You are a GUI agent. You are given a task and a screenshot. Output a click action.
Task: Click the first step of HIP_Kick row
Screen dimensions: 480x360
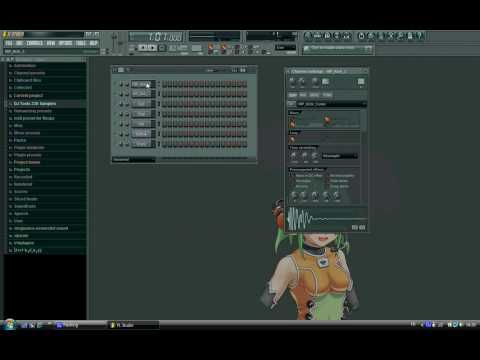tap(164, 84)
